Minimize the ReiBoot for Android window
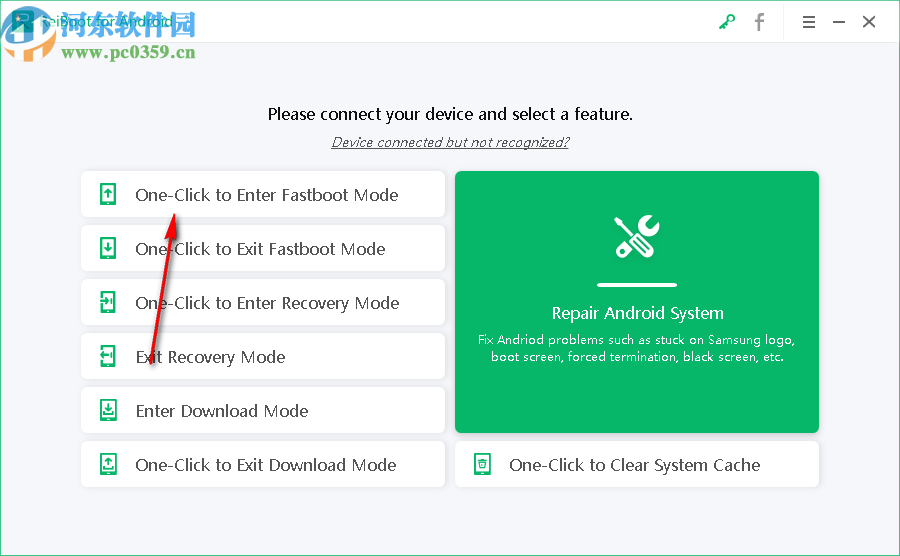 pyautogui.click(x=839, y=22)
